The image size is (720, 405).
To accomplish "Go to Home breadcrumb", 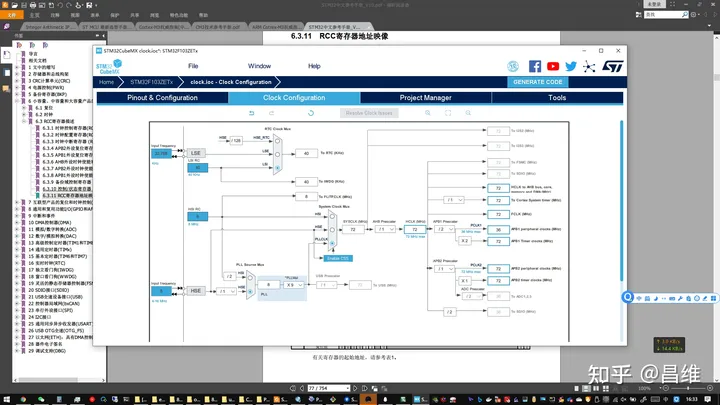I will [x=107, y=82].
